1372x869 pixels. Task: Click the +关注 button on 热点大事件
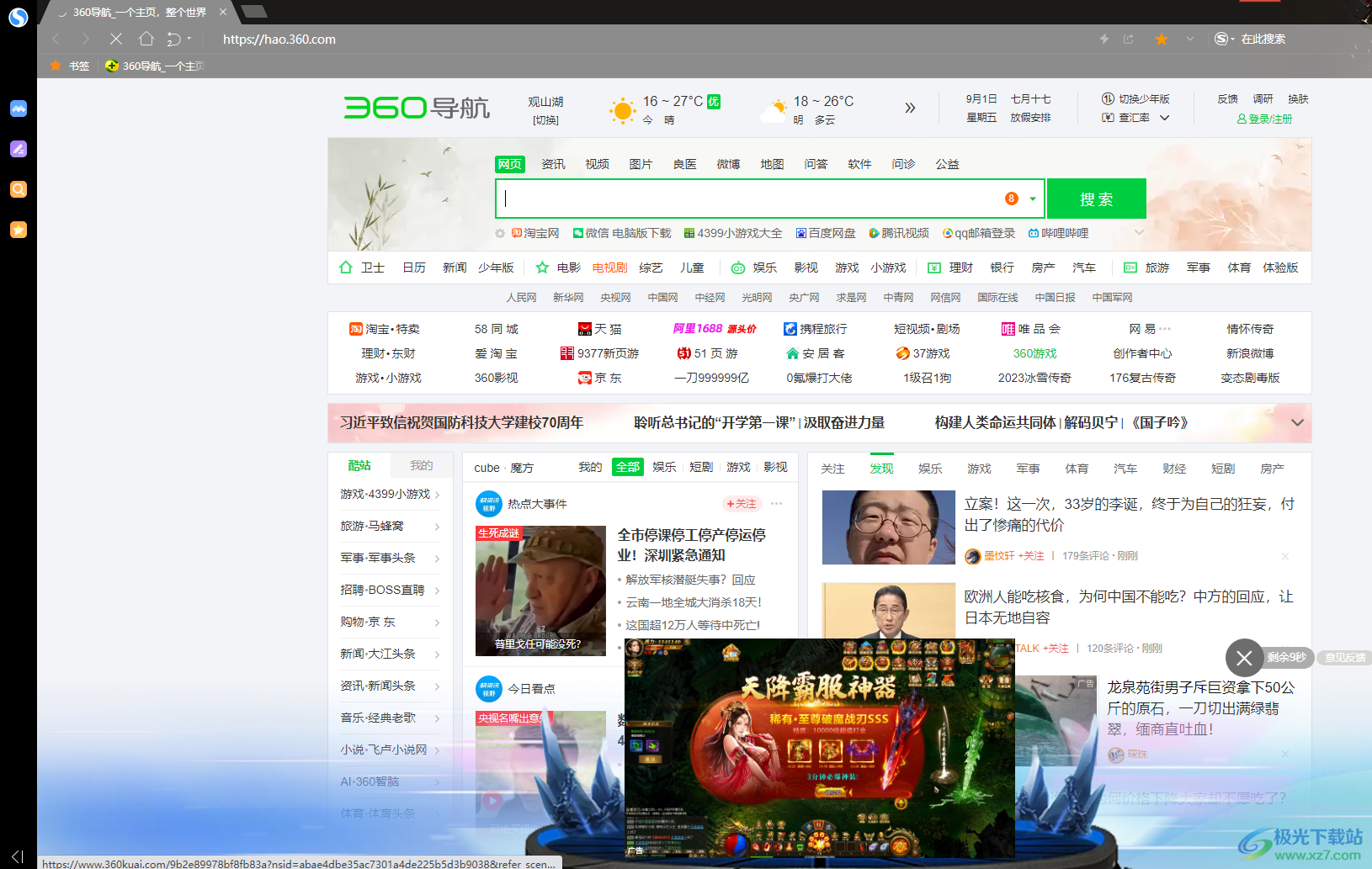click(x=742, y=504)
